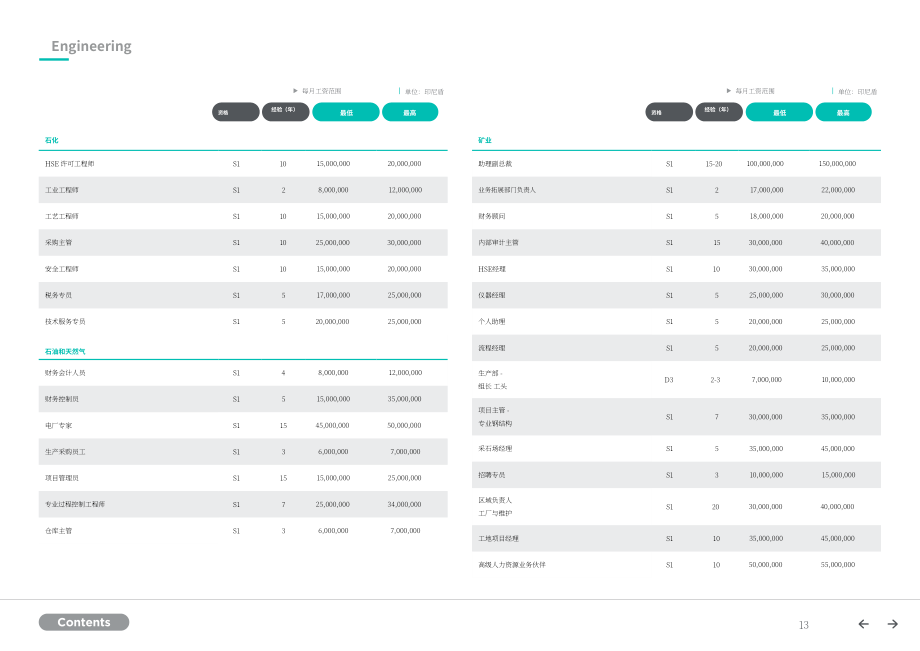Open the Contents page button
The height and width of the screenshot is (651, 920).
84,622
